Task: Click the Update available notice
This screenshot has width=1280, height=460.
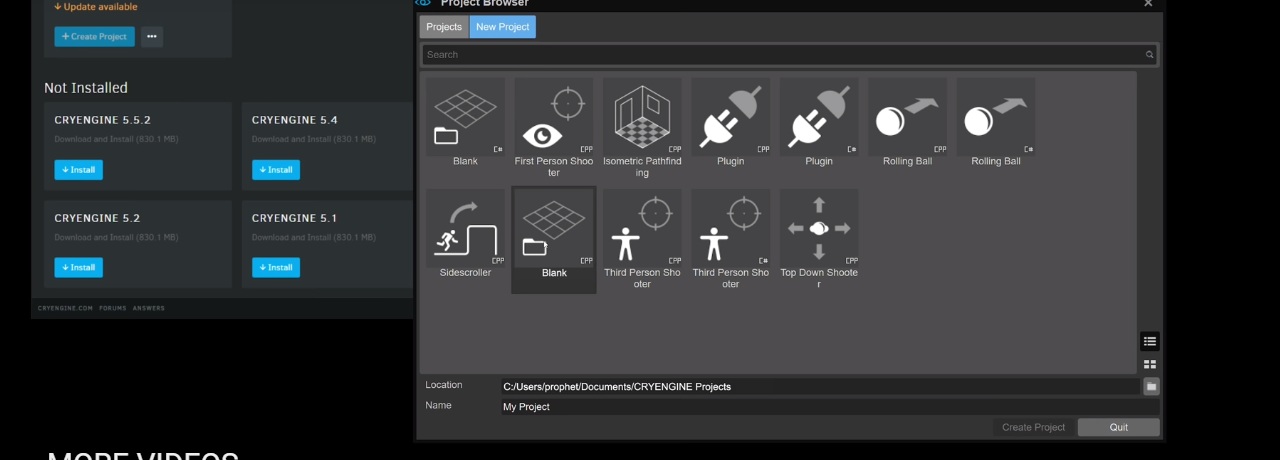Action: (x=96, y=7)
